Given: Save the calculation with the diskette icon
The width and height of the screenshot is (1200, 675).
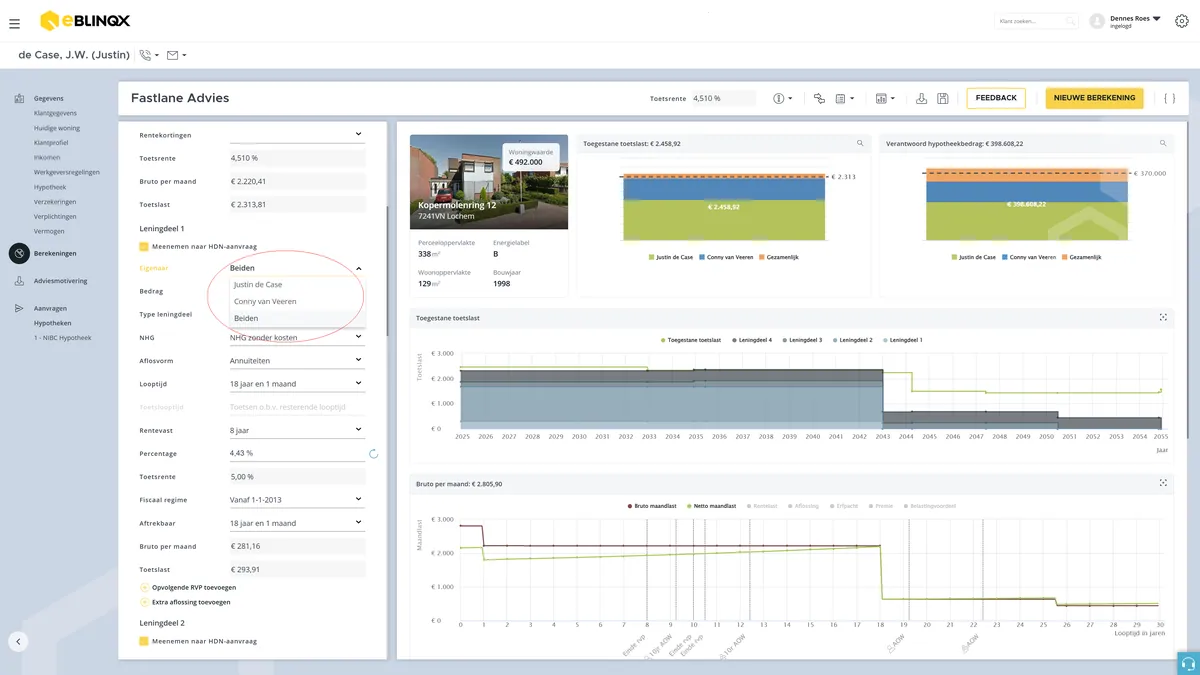Looking at the screenshot, I should [x=943, y=98].
